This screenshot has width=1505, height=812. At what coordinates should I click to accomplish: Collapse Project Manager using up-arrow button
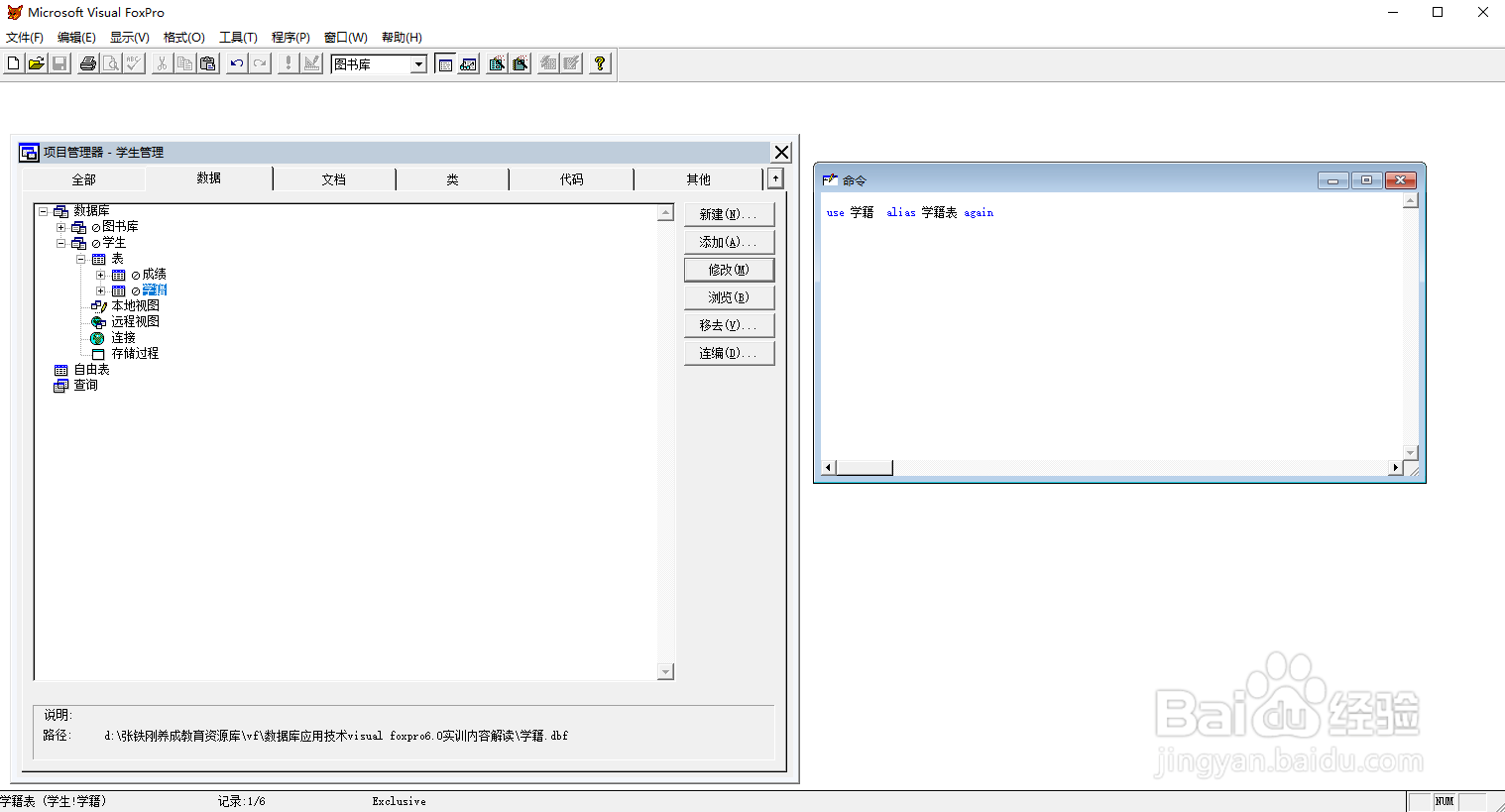point(775,178)
